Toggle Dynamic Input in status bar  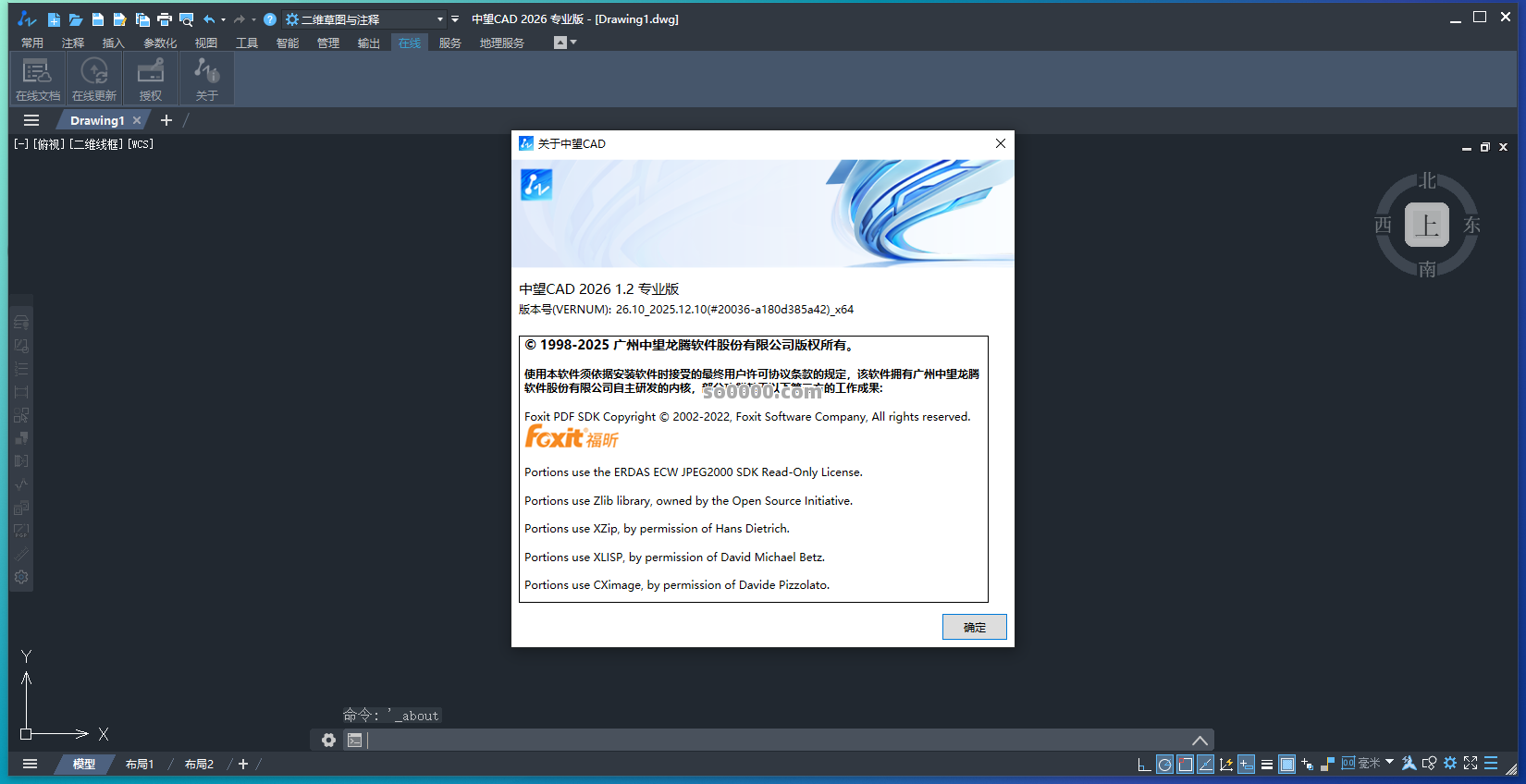click(x=1246, y=764)
